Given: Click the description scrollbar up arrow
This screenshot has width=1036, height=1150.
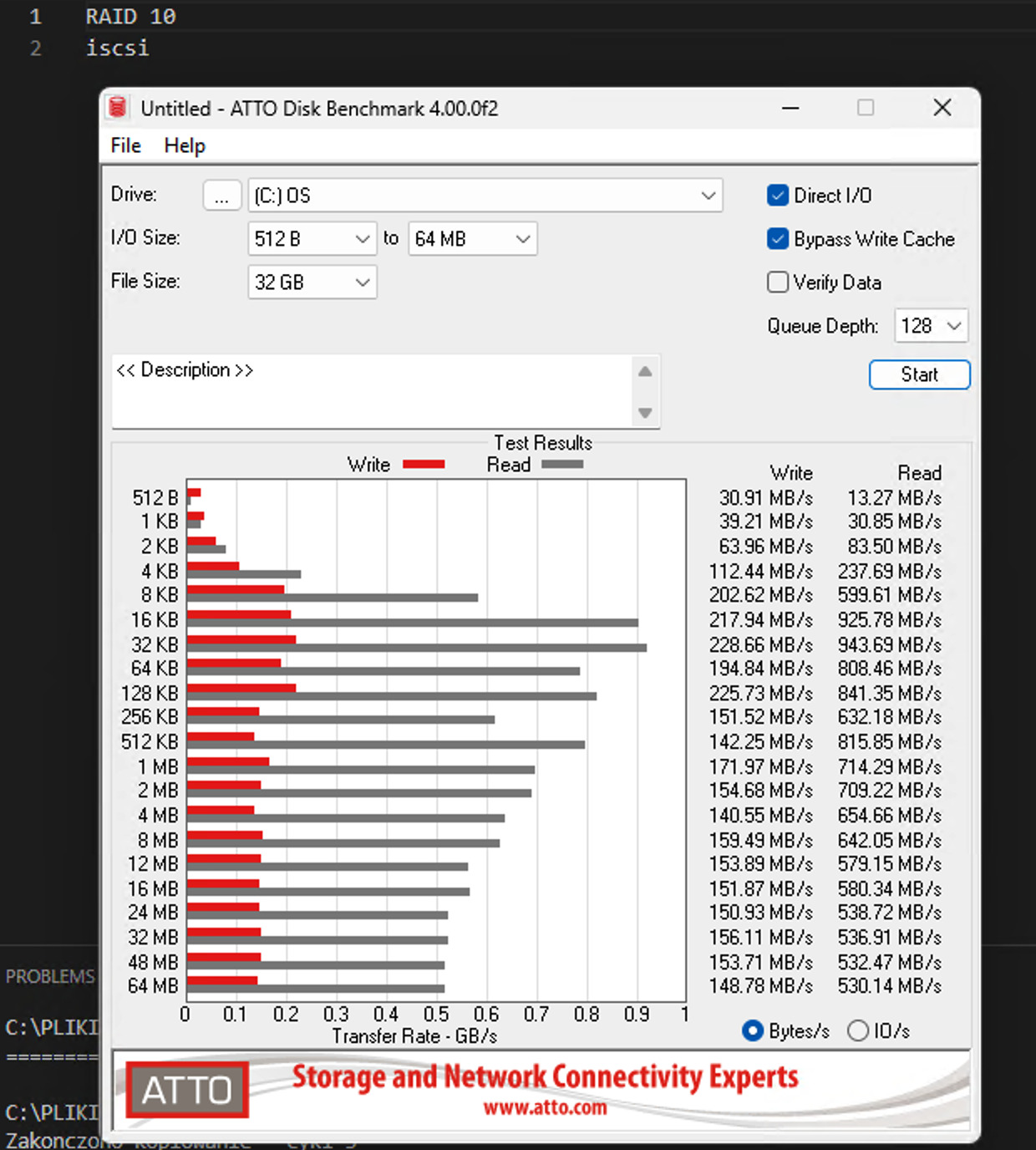Looking at the screenshot, I should [x=645, y=372].
